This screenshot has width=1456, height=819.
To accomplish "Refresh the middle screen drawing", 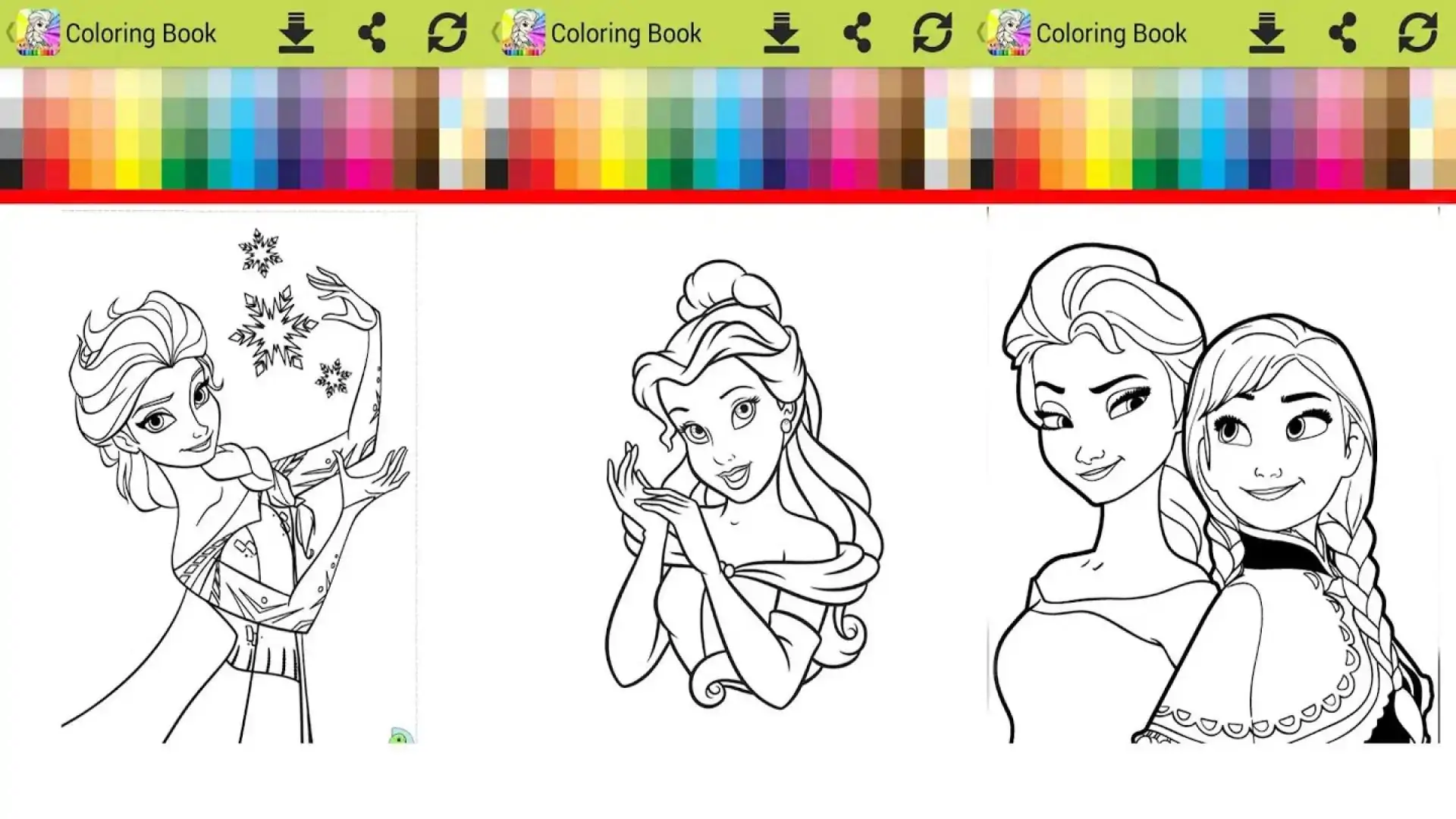I will (x=932, y=33).
